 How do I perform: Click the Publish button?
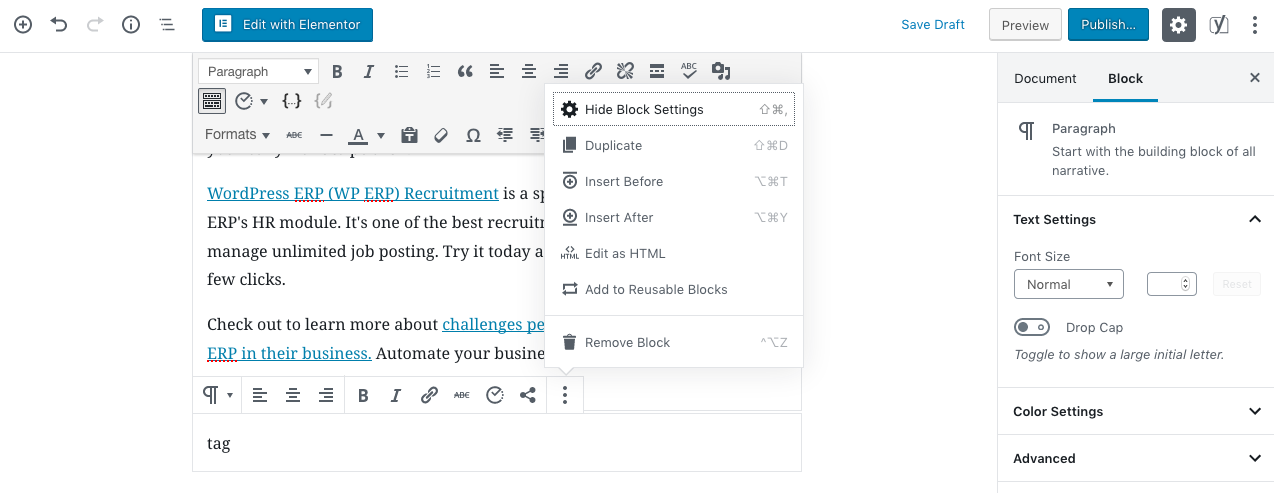(x=1108, y=25)
